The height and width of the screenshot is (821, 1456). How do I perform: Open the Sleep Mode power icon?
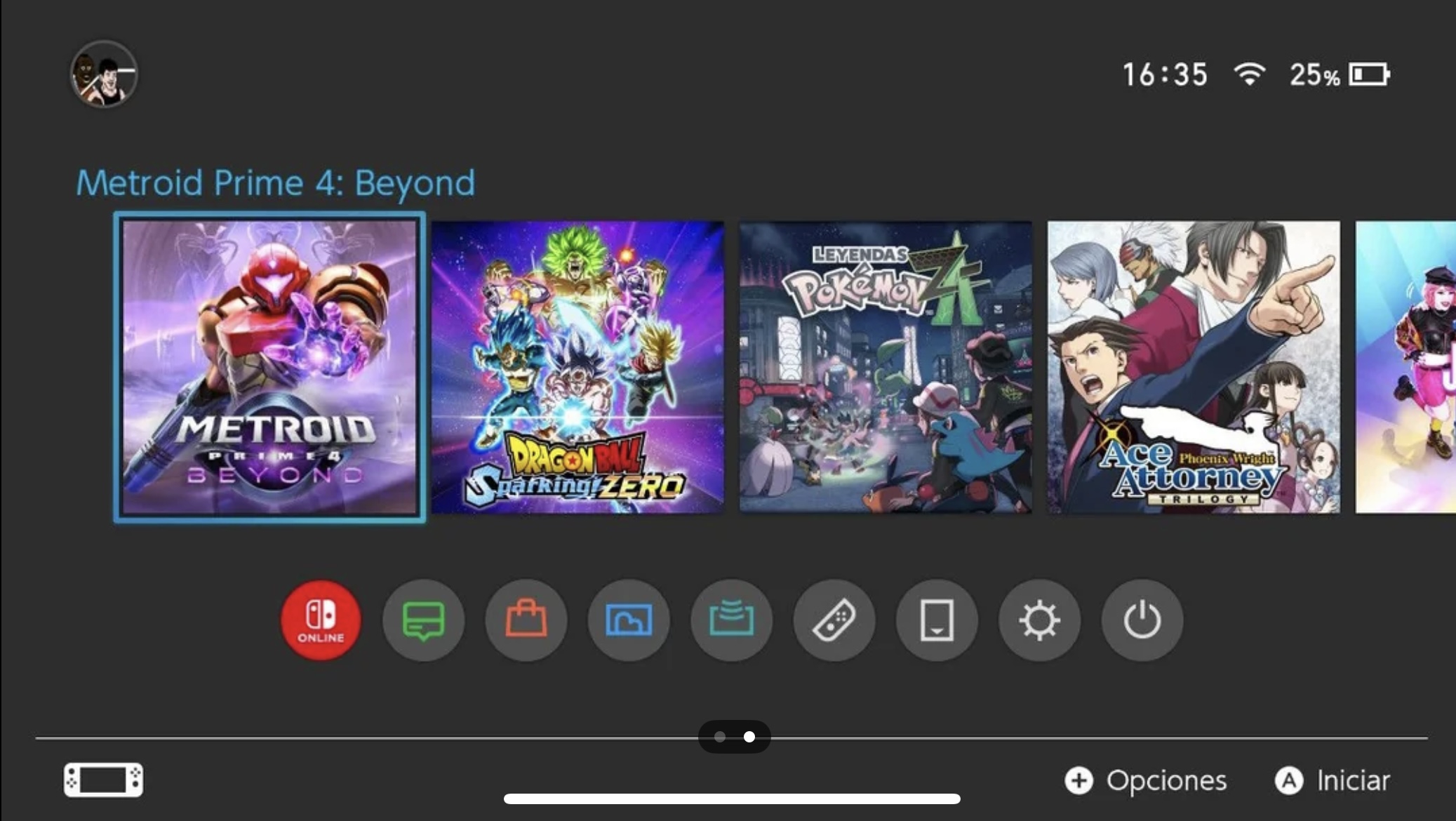(x=1142, y=620)
